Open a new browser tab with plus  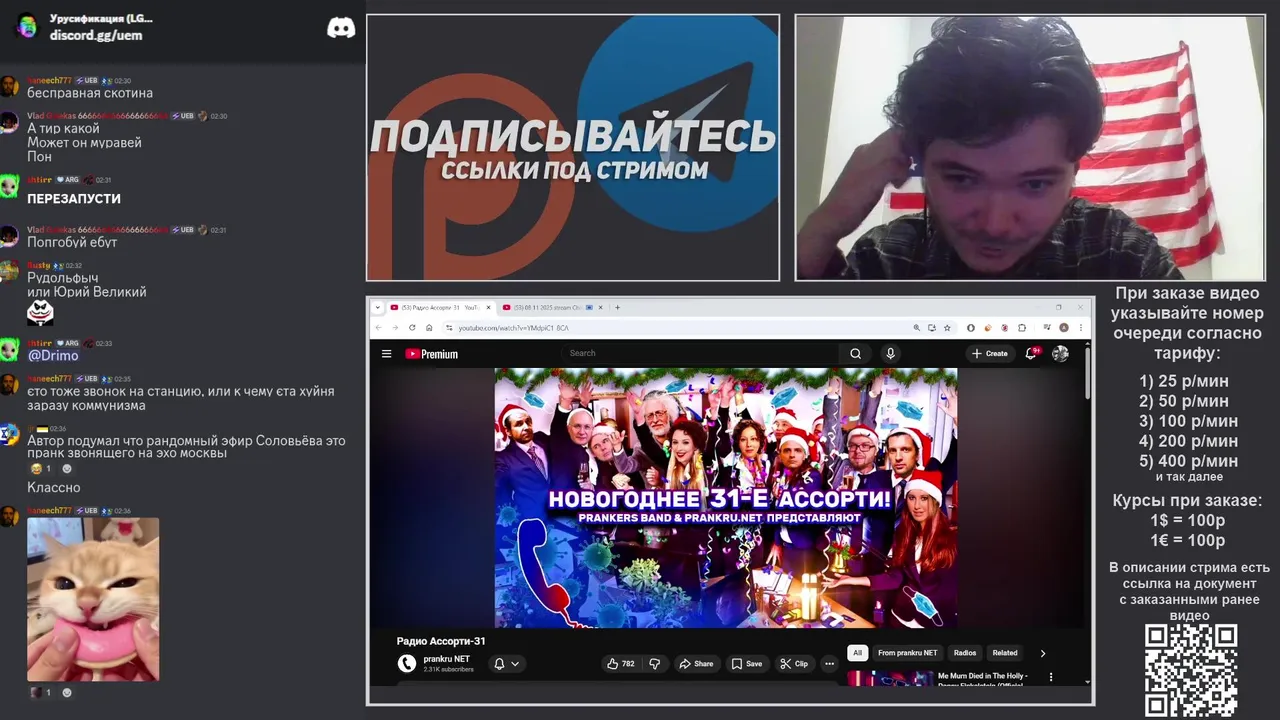(x=617, y=307)
